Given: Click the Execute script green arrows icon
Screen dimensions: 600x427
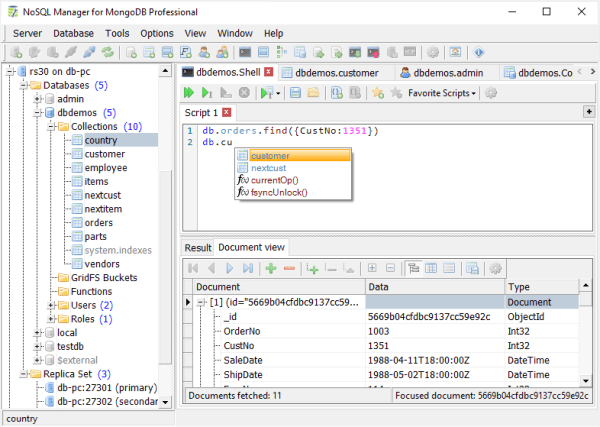Looking at the screenshot, I should [x=189, y=93].
